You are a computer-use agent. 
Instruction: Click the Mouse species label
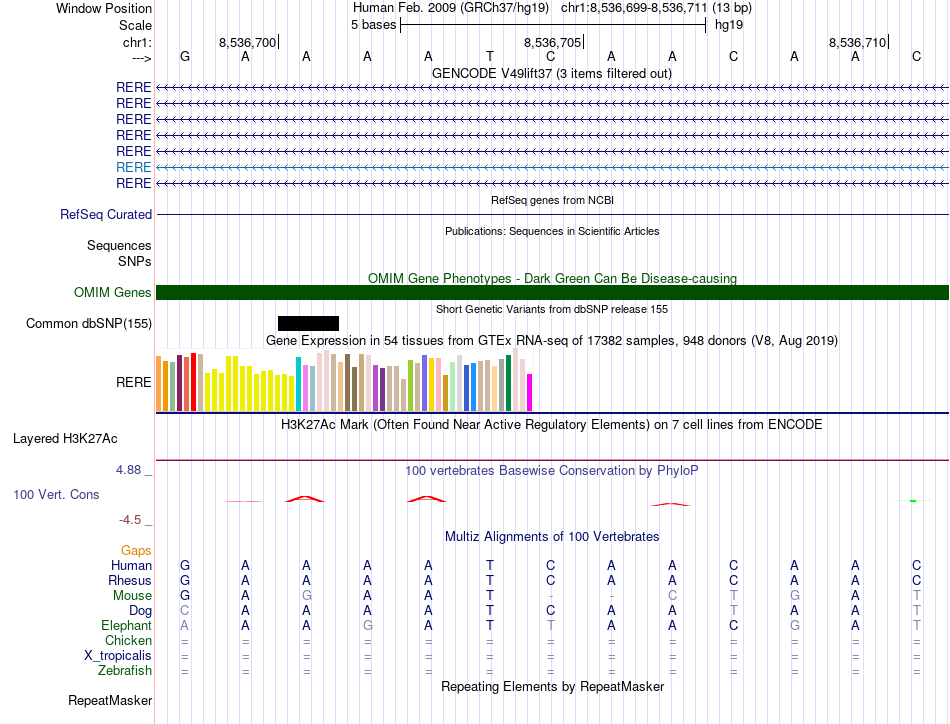click(132, 596)
